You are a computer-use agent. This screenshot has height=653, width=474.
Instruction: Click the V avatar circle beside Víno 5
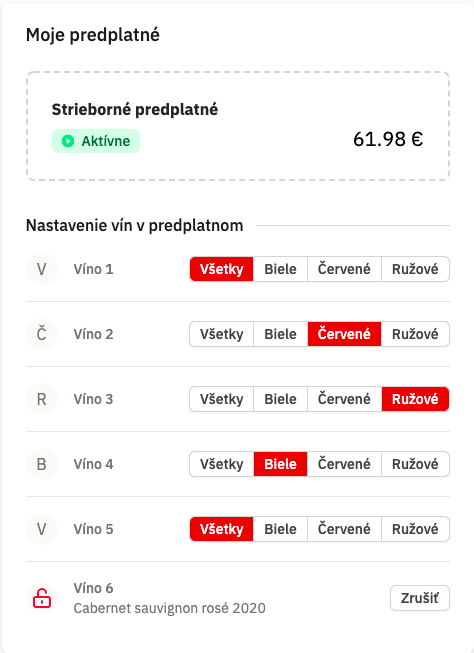[x=42, y=529]
